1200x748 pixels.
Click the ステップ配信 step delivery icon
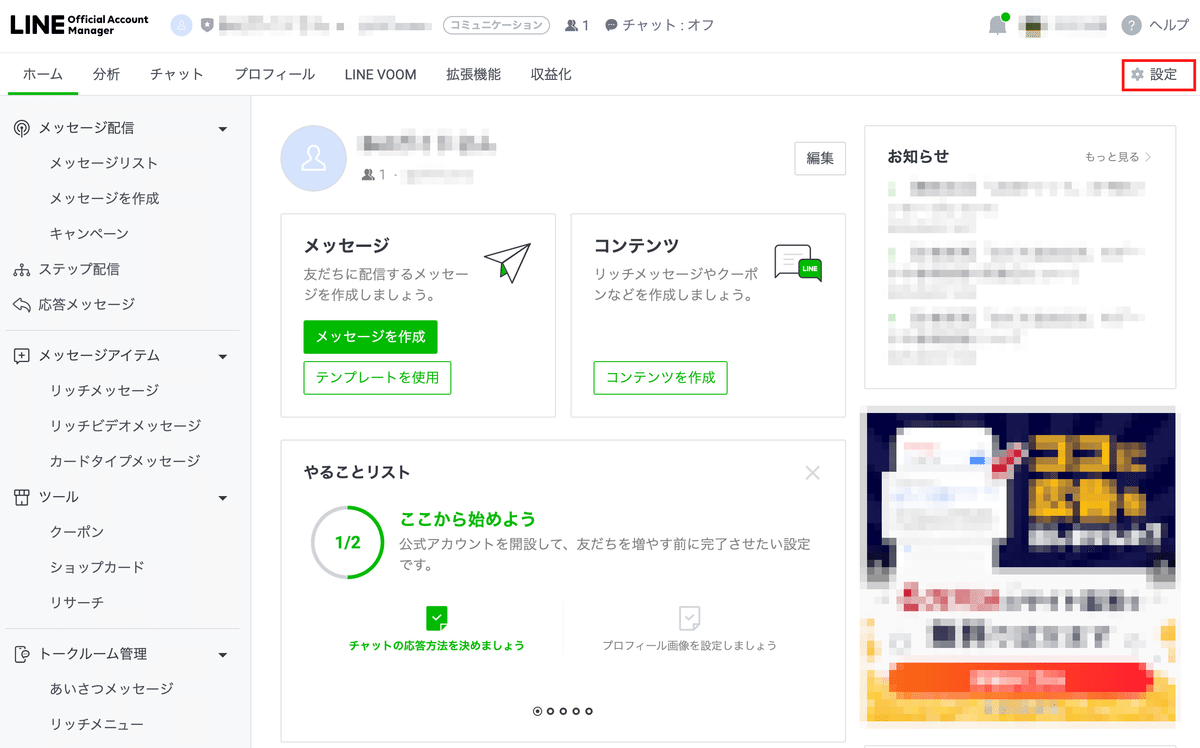pyautogui.click(x=22, y=270)
